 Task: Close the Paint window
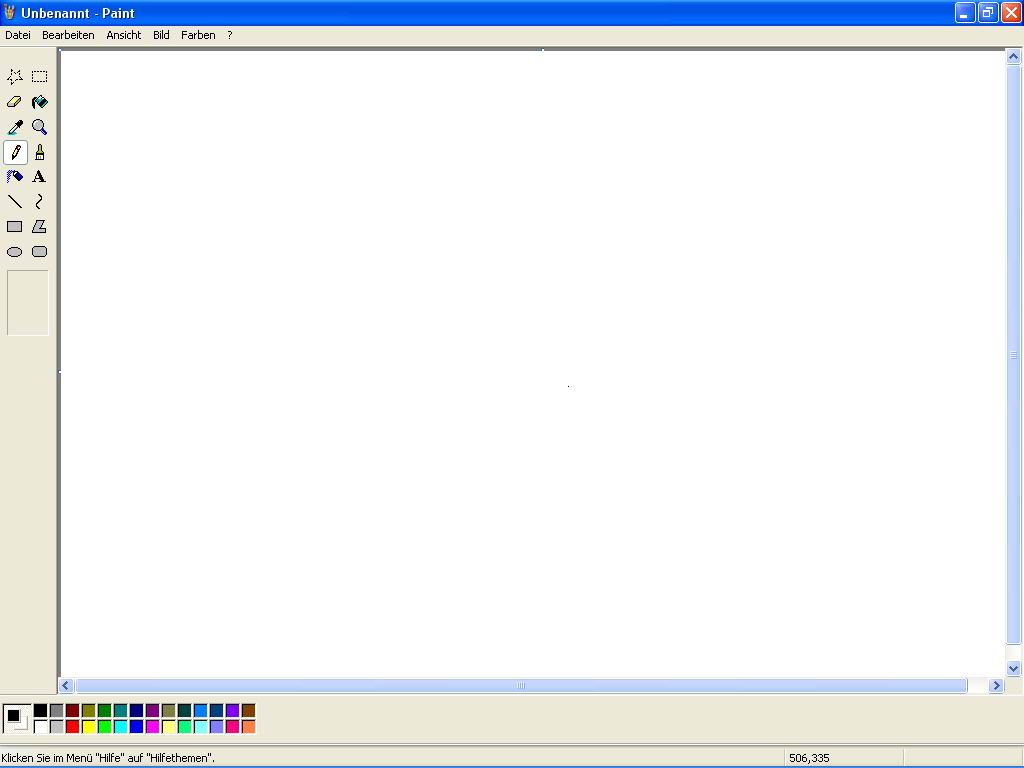(1011, 12)
